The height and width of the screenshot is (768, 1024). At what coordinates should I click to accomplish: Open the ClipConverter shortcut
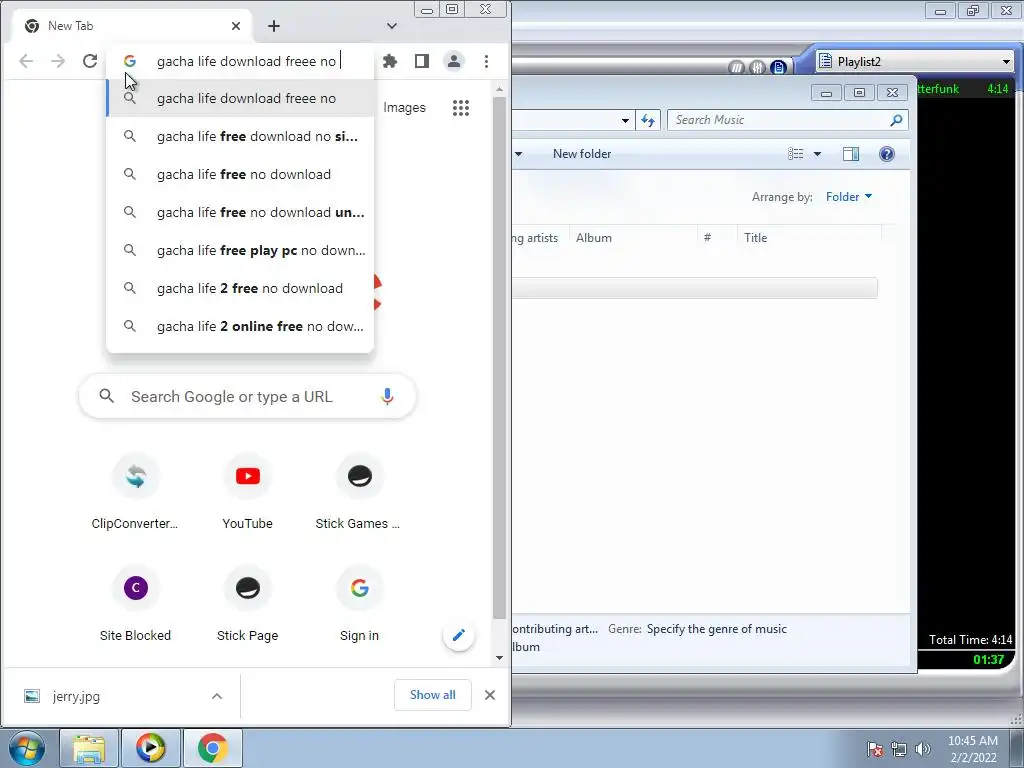point(135,493)
